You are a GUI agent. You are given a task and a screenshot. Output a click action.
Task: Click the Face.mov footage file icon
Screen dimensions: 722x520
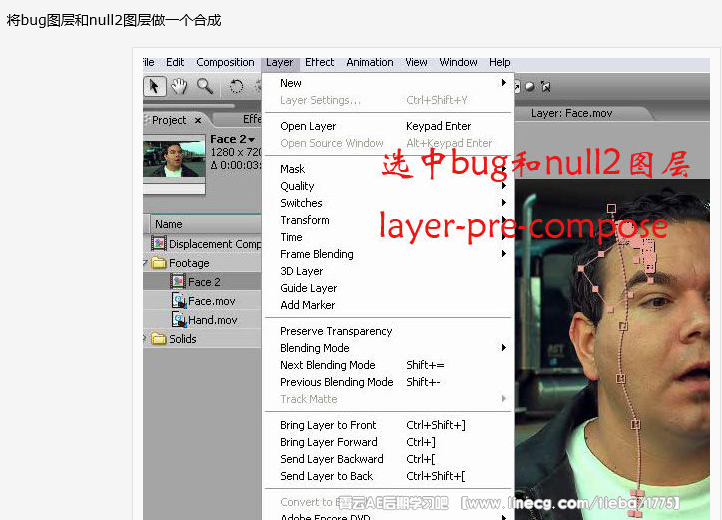(x=179, y=300)
